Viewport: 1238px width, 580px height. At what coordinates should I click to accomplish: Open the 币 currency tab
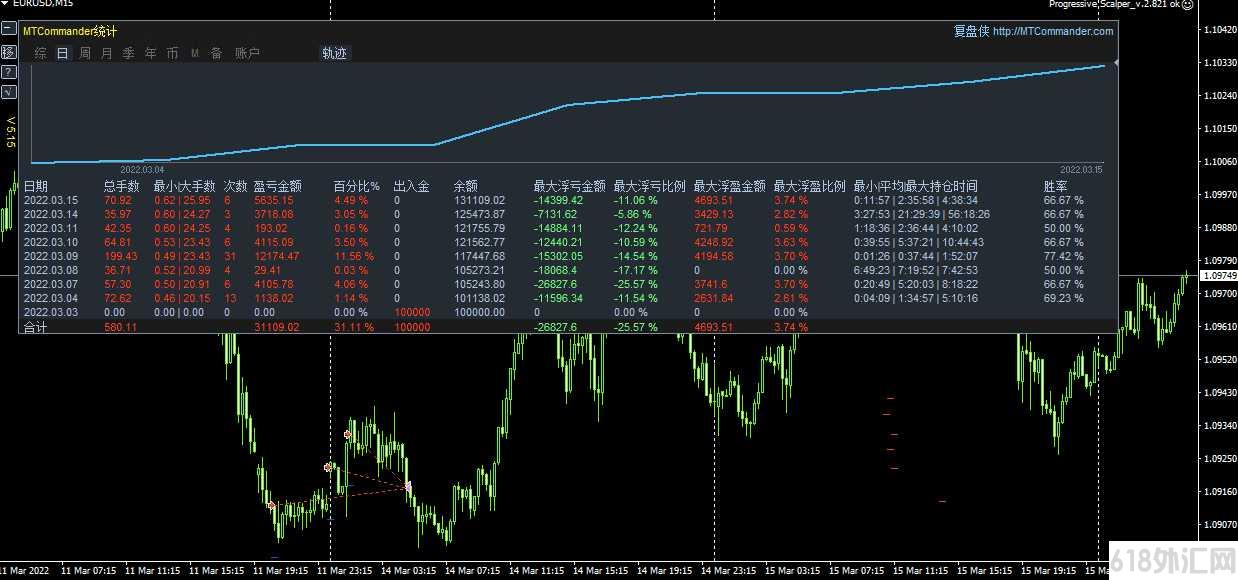173,53
